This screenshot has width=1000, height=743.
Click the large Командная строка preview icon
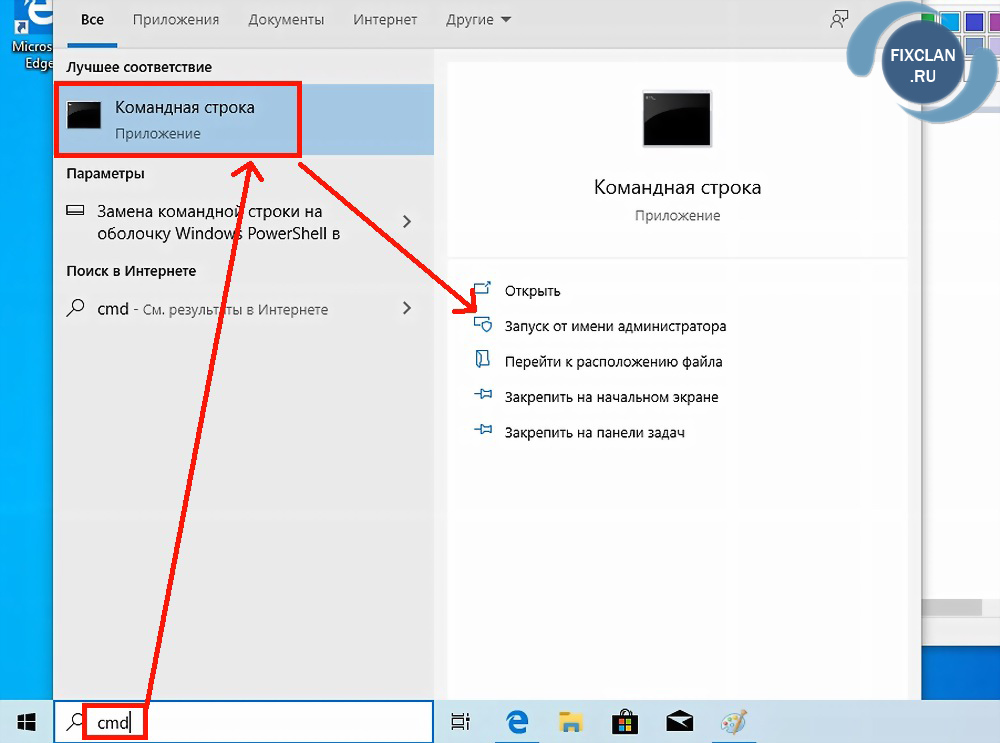(677, 120)
